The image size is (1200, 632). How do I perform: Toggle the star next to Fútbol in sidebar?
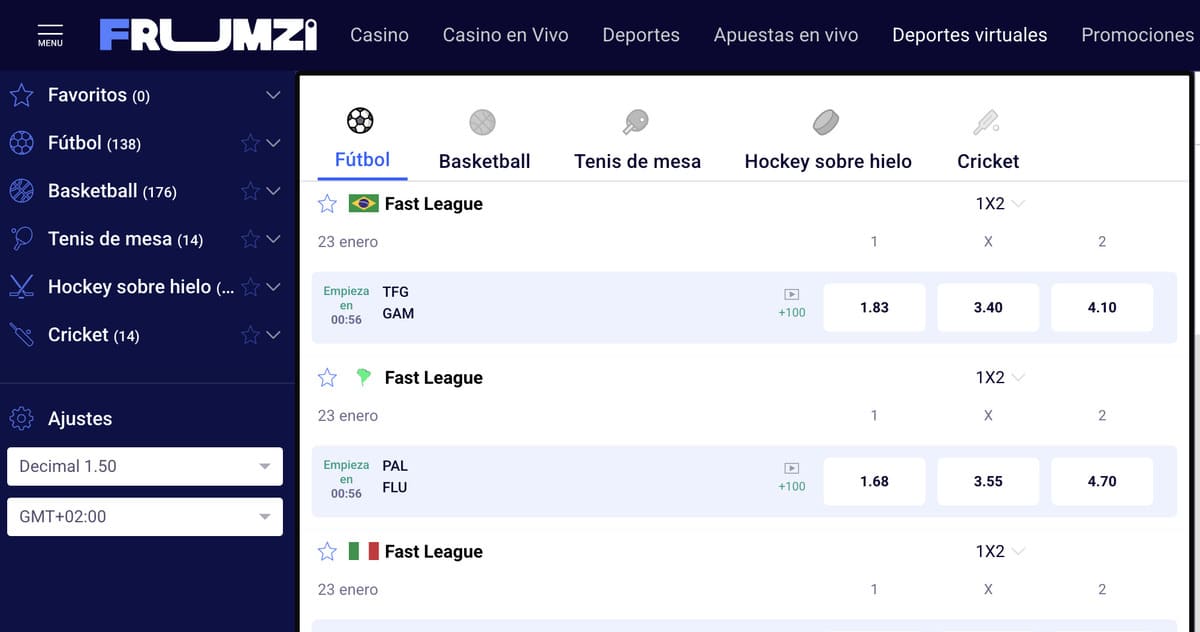coord(249,143)
